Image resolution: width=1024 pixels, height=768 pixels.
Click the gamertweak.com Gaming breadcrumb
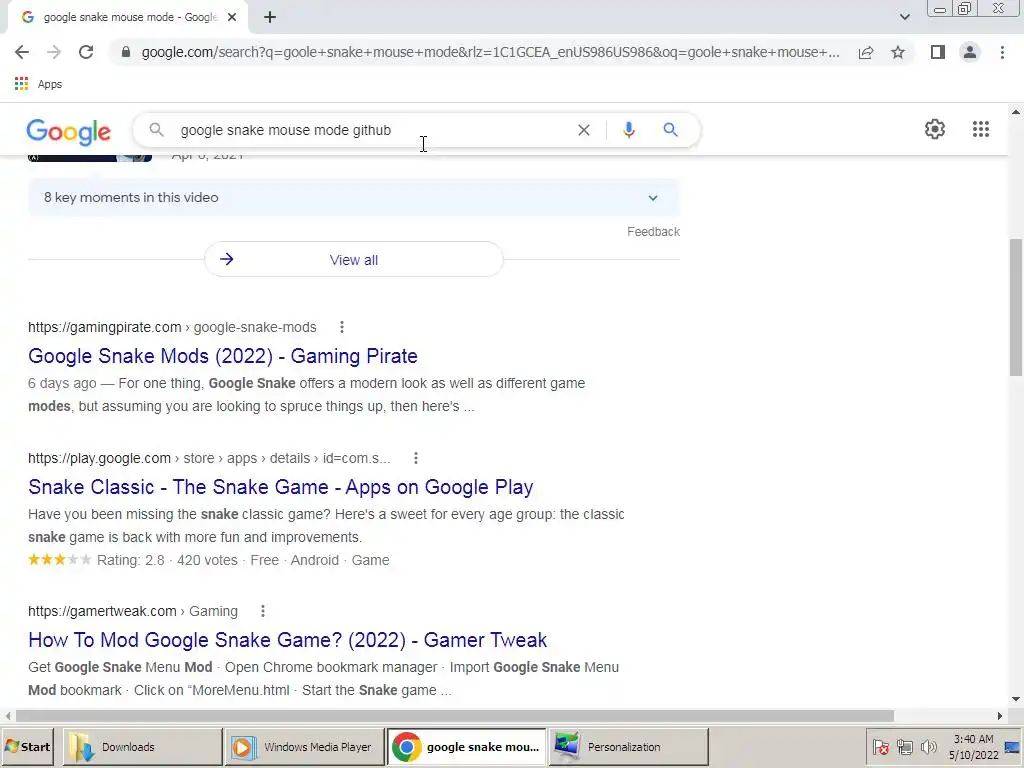tap(133, 611)
